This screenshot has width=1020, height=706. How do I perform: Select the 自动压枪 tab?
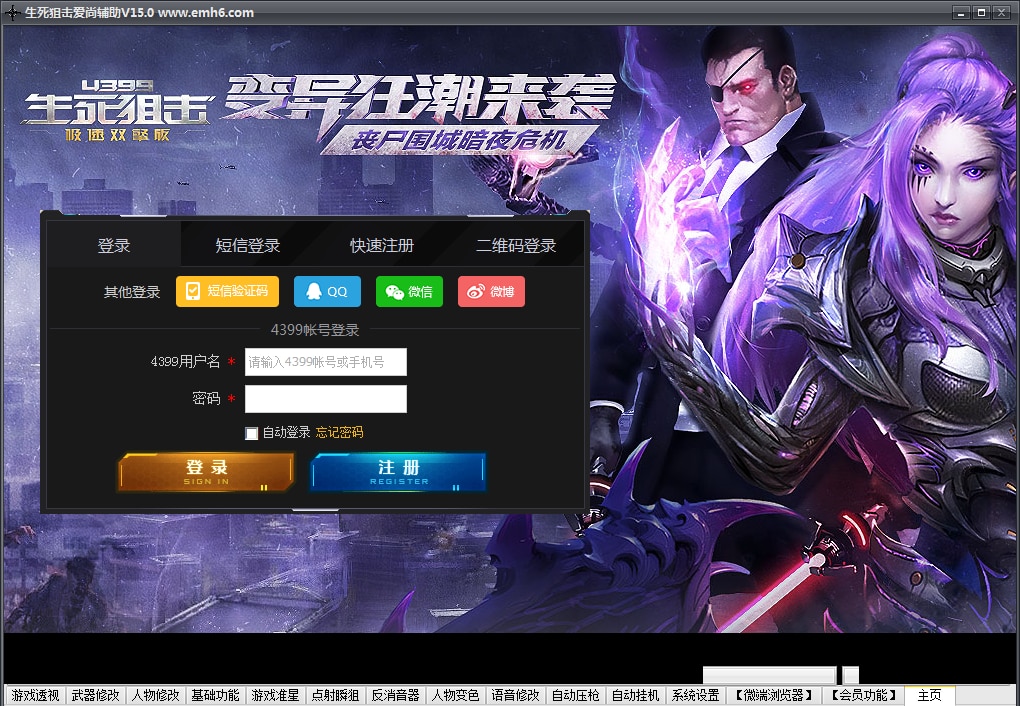click(575, 696)
